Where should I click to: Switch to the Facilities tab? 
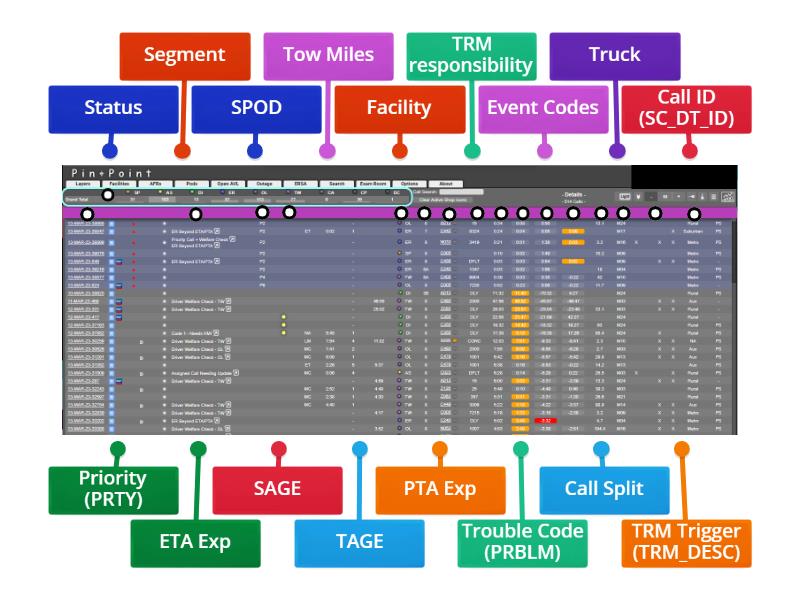(x=118, y=184)
